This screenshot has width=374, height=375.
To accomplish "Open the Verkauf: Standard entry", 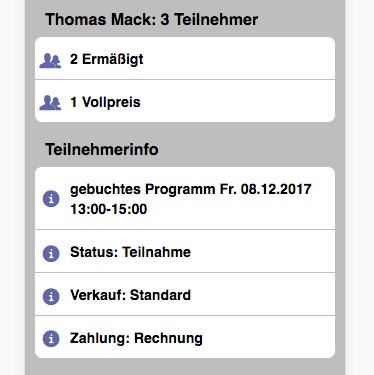I will pyautogui.click(x=185, y=294).
